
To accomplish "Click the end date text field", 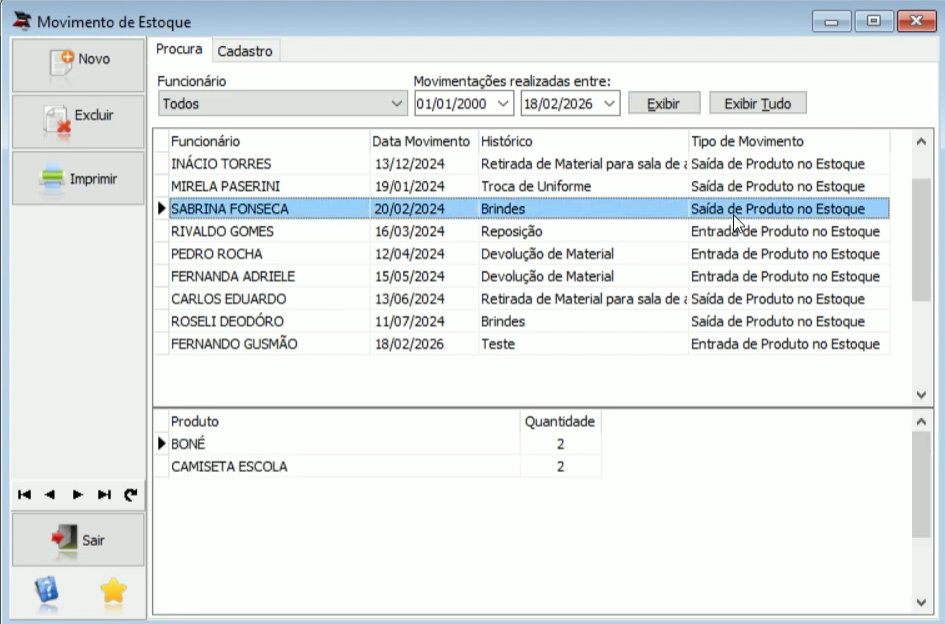I will click(x=561, y=104).
